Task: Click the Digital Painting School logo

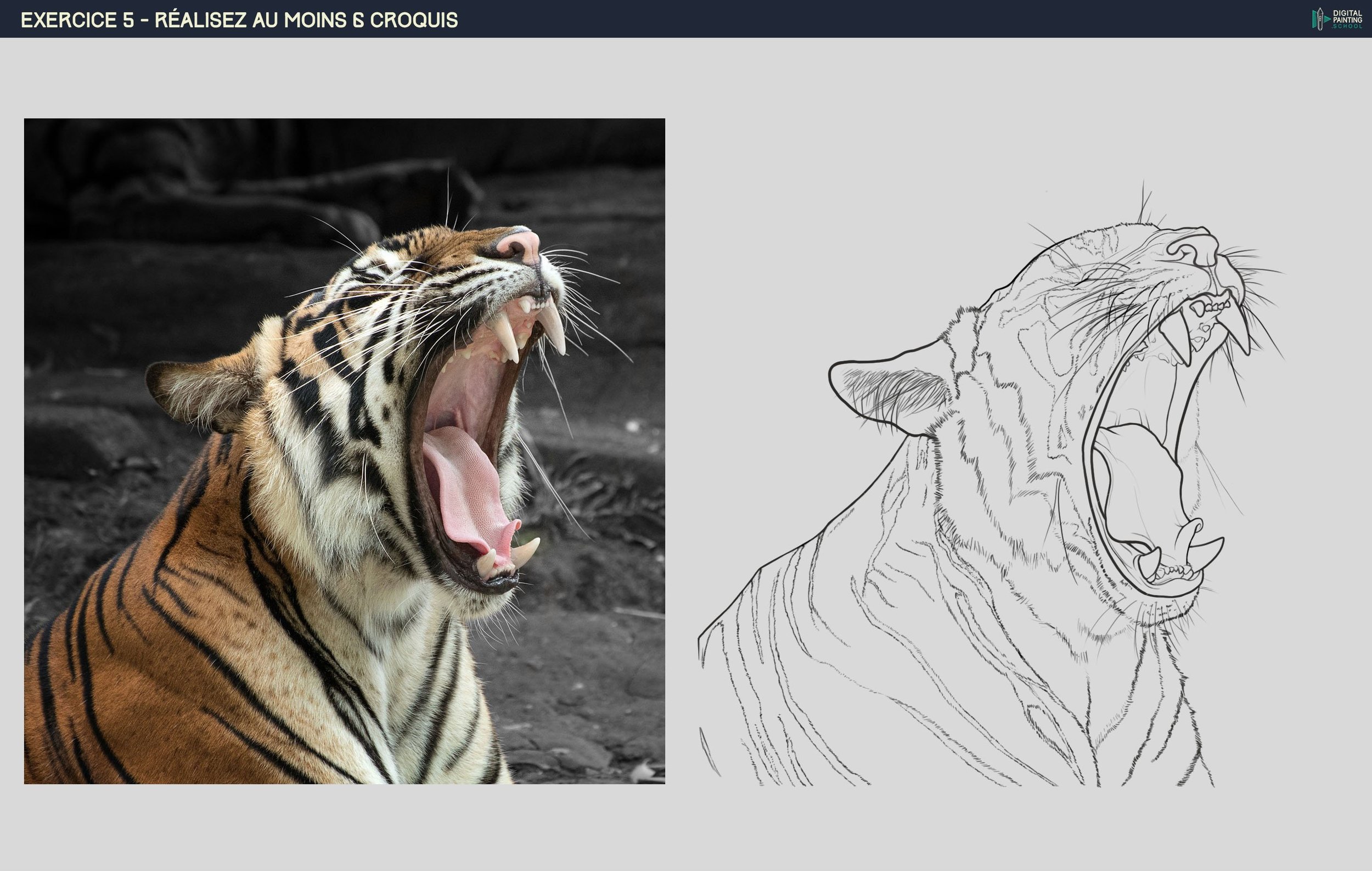Action: [1337, 19]
